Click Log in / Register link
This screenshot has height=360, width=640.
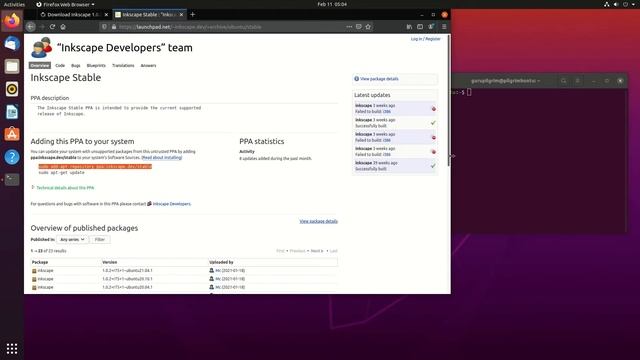425,39
